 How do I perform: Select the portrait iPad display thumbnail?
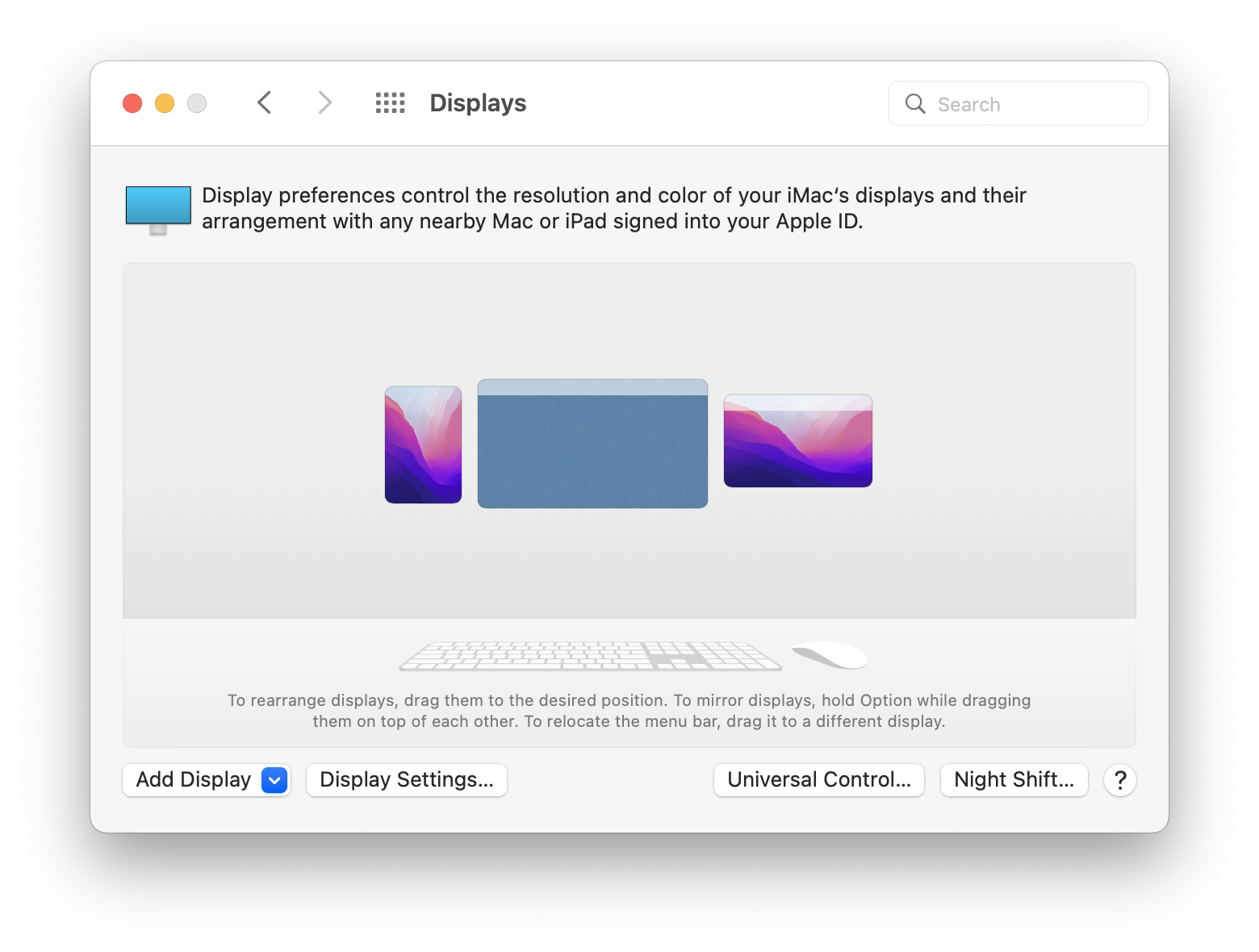point(423,445)
